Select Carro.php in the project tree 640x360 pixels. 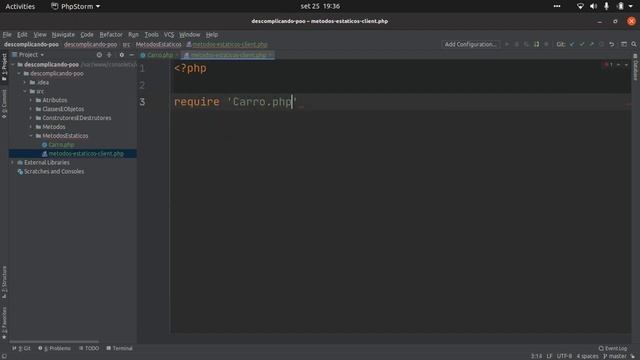[x=61, y=144]
